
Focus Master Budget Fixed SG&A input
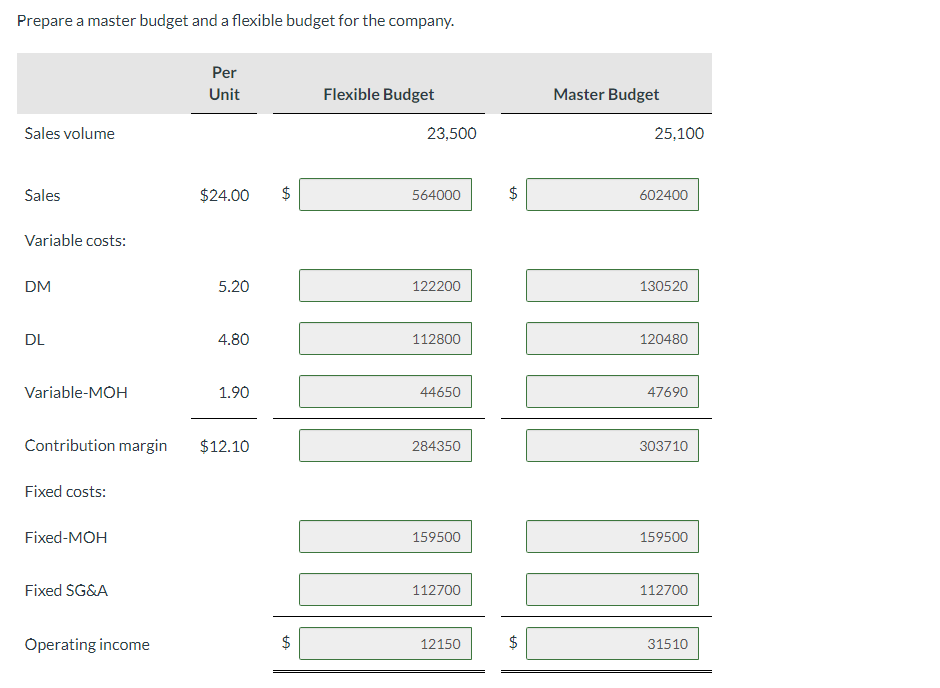[612, 590]
